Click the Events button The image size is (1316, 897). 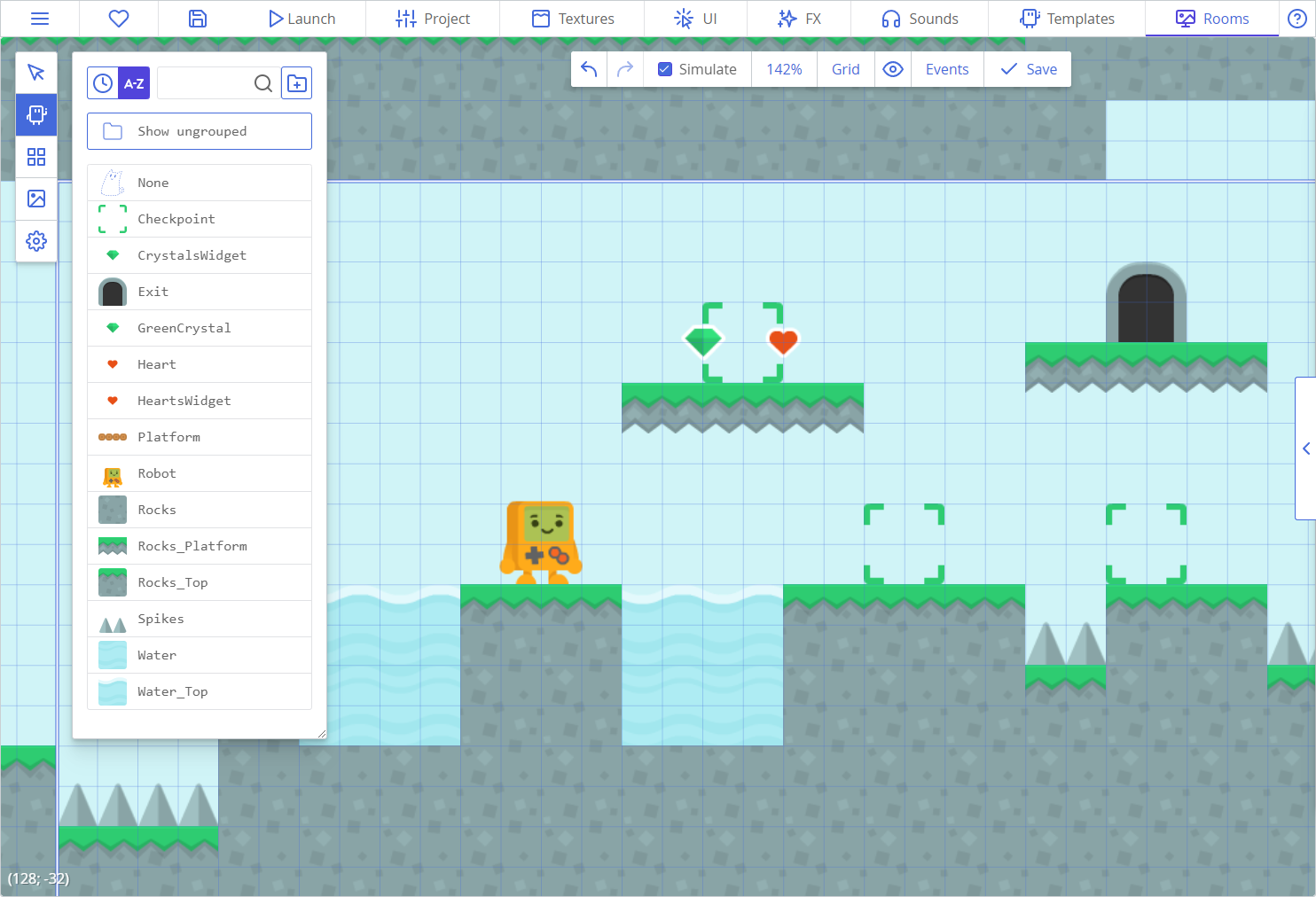(x=947, y=69)
